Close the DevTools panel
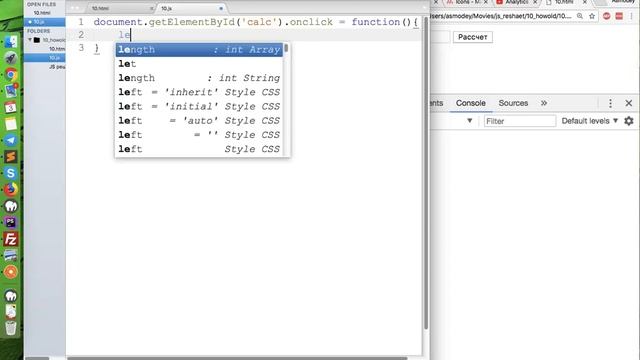 [x=629, y=103]
